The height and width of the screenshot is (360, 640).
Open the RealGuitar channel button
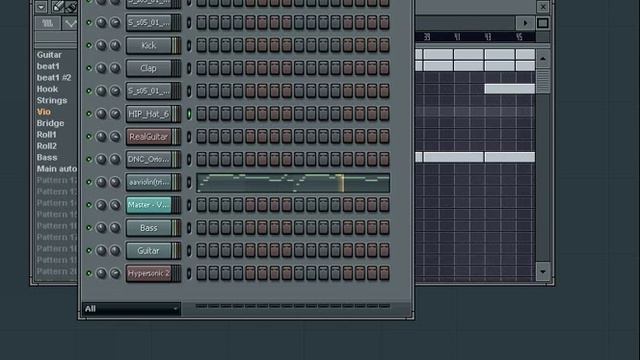click(x=149, y=137)
